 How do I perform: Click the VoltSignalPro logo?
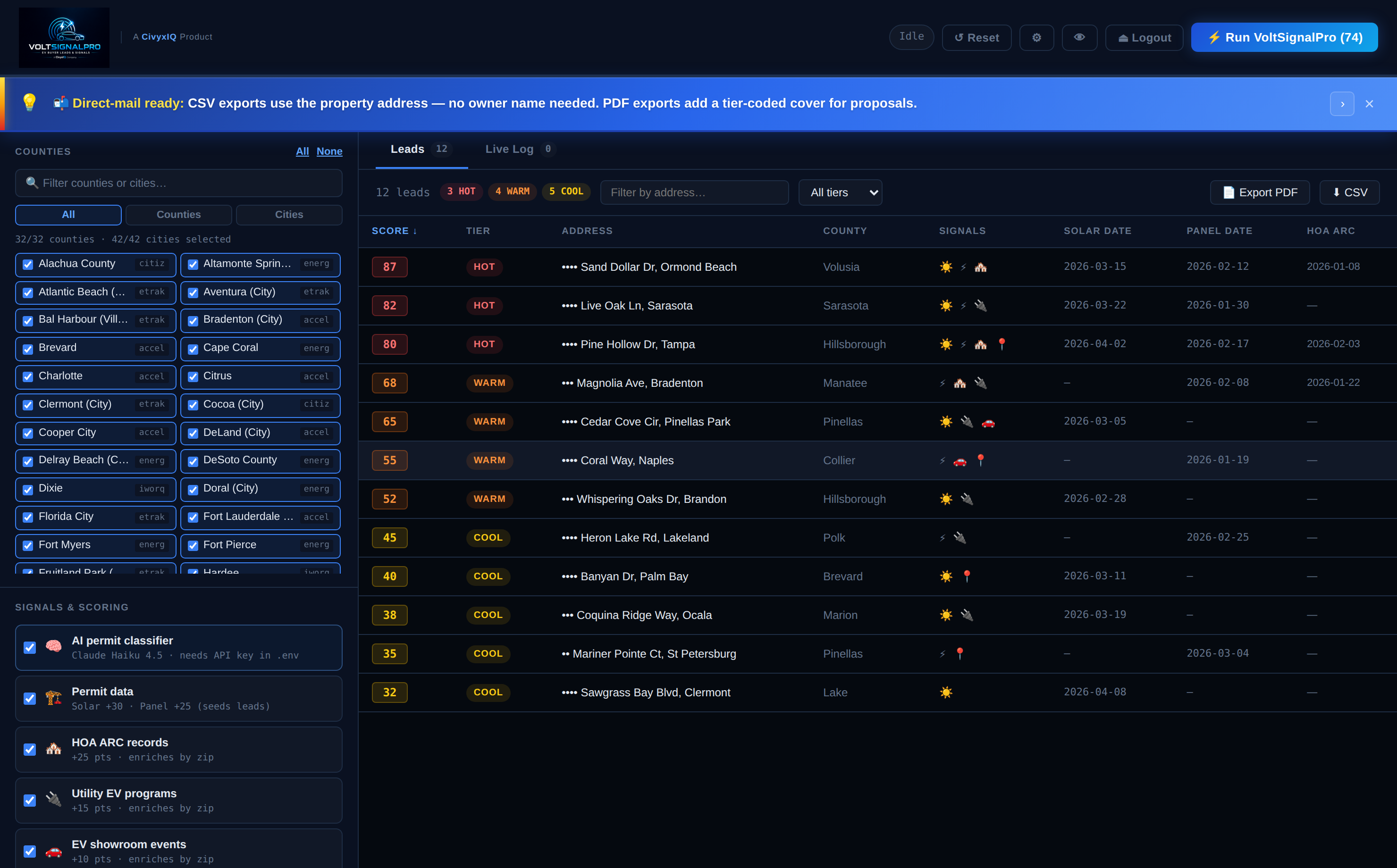pyautogui.click(x=64, y=37)
